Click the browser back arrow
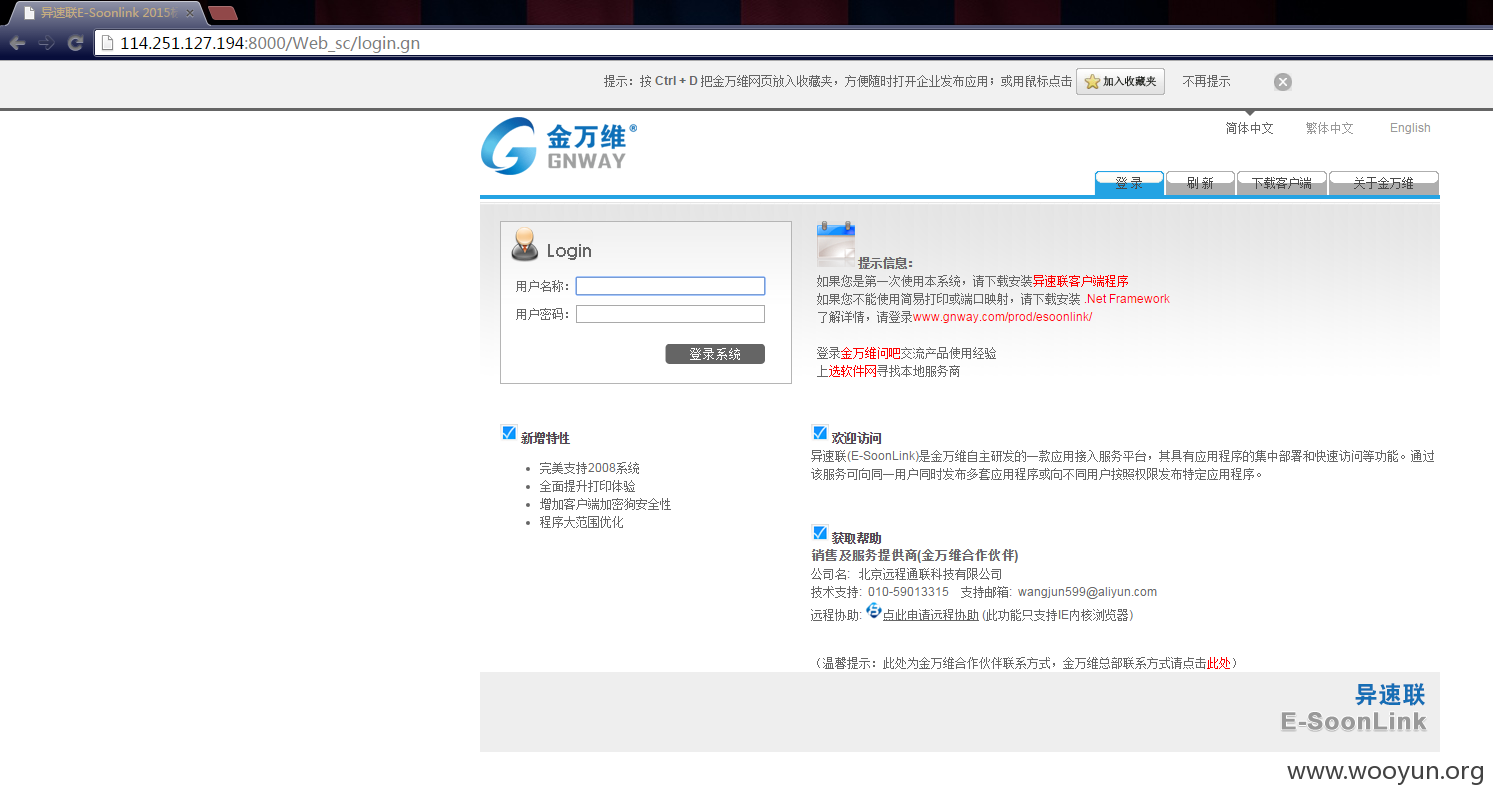Screen dimensions: 1493x800 (x=17, y=43)
